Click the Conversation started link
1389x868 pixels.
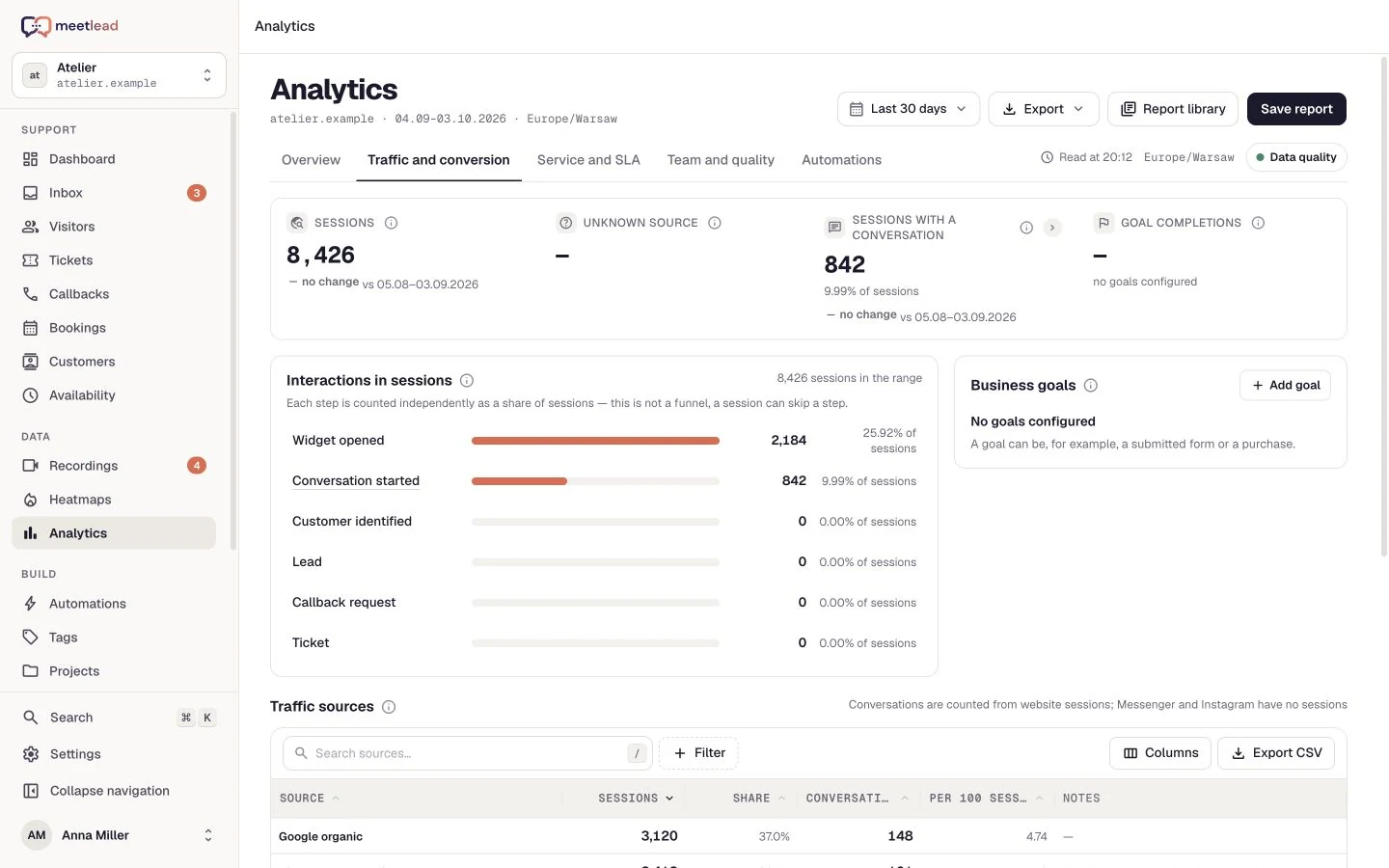[356, 481]
